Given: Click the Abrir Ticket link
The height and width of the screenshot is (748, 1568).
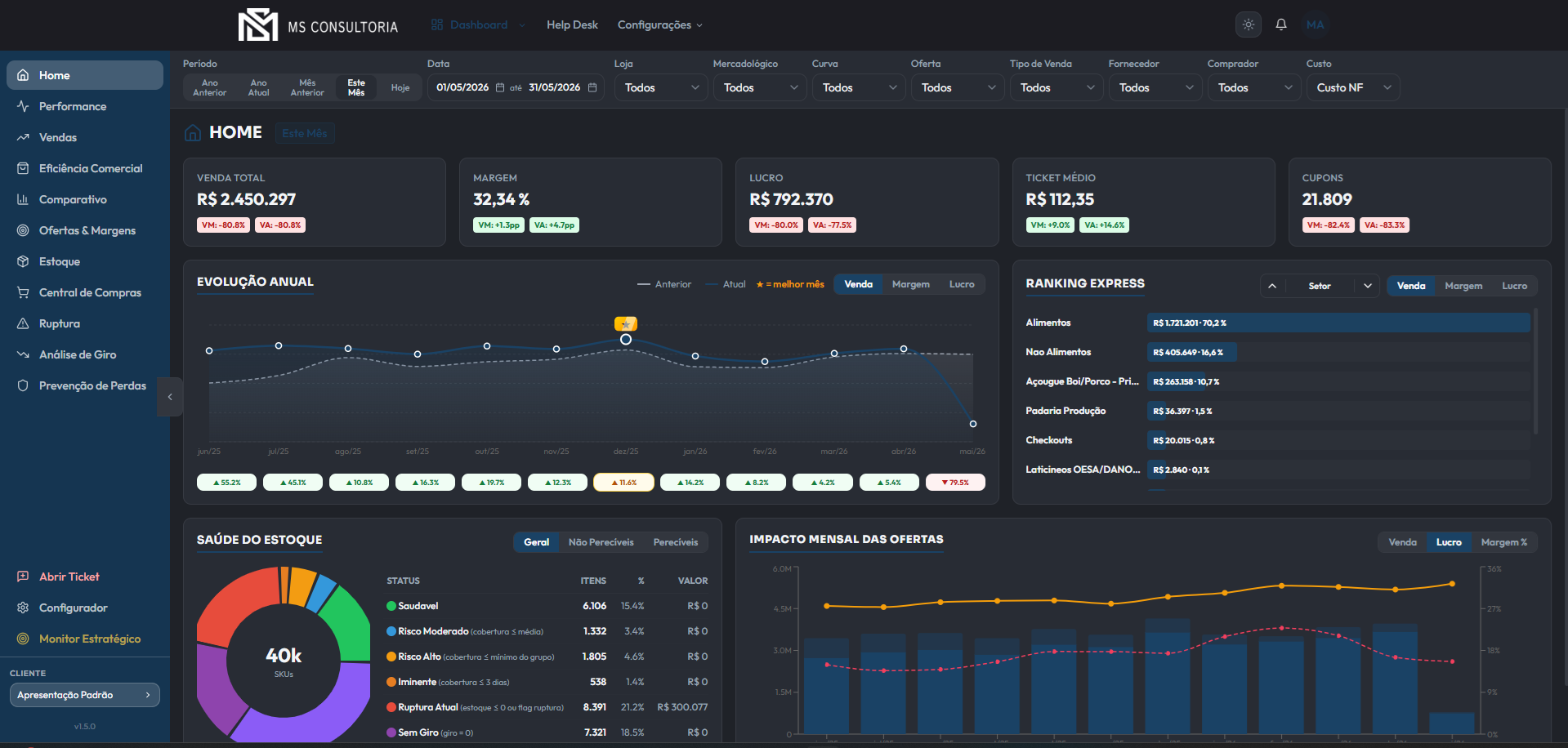Looking at the screenshot, I should pos(69,577).
